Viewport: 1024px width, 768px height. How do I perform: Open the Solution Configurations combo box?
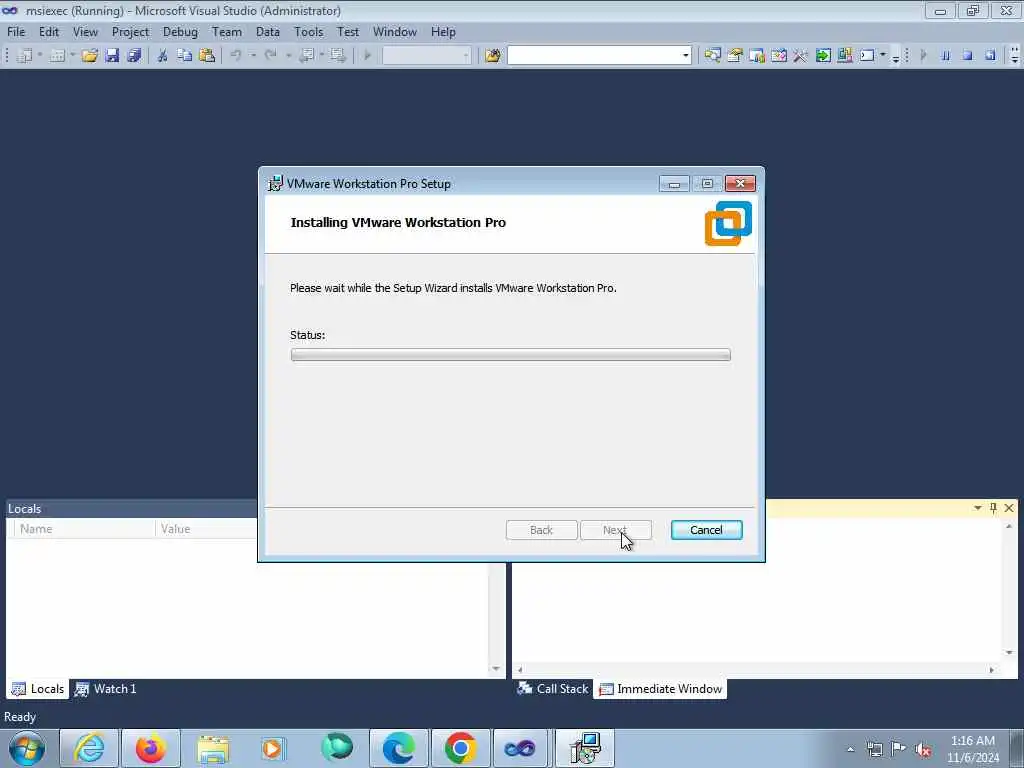[426, 56]
